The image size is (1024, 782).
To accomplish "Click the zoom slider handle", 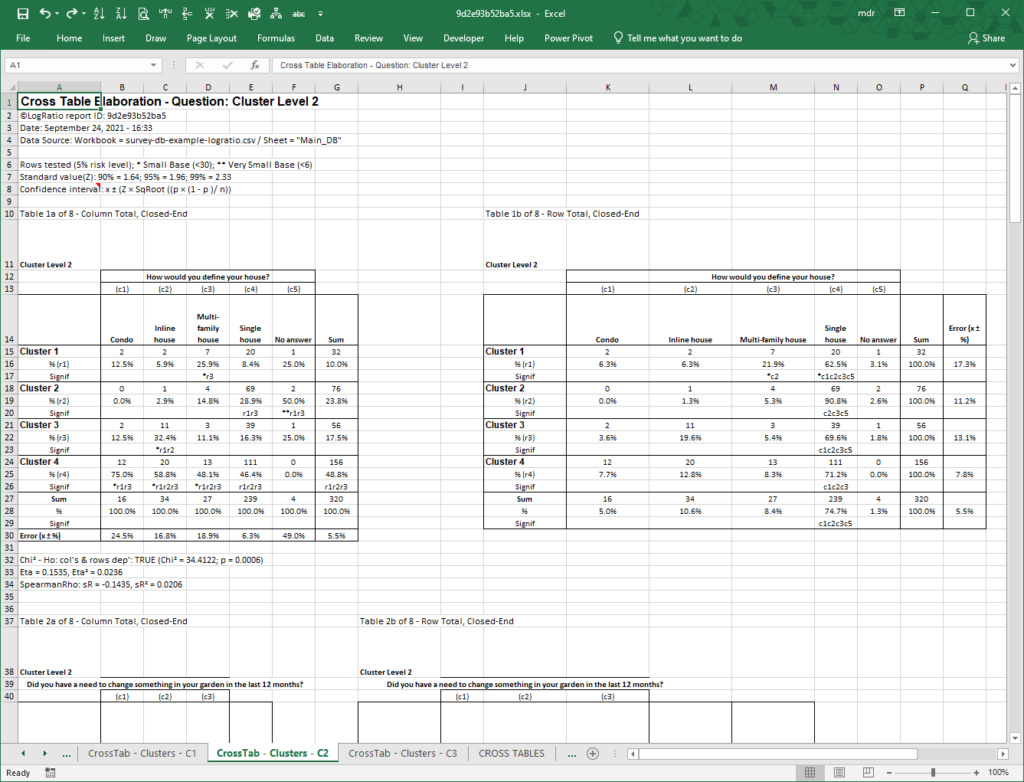I will point(933,772).
